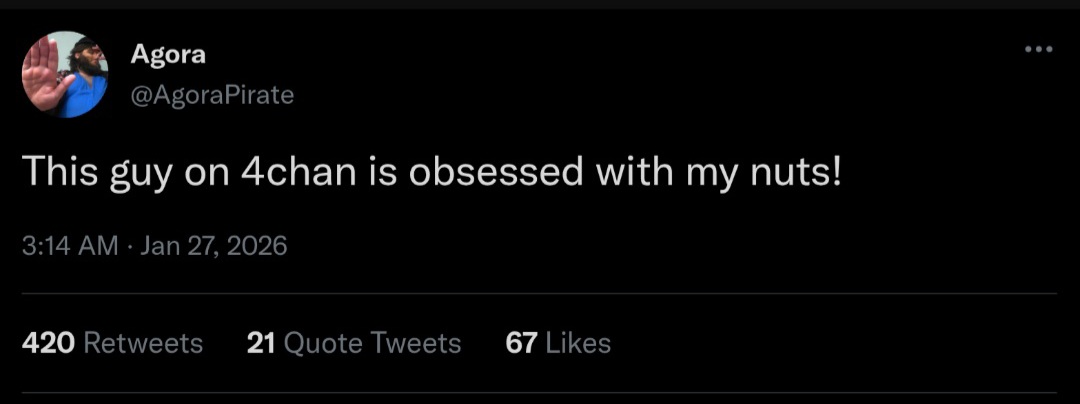Show the 21 Quote Tweets list
Screen dimensions: 1080x404
(x=353, y=343)
